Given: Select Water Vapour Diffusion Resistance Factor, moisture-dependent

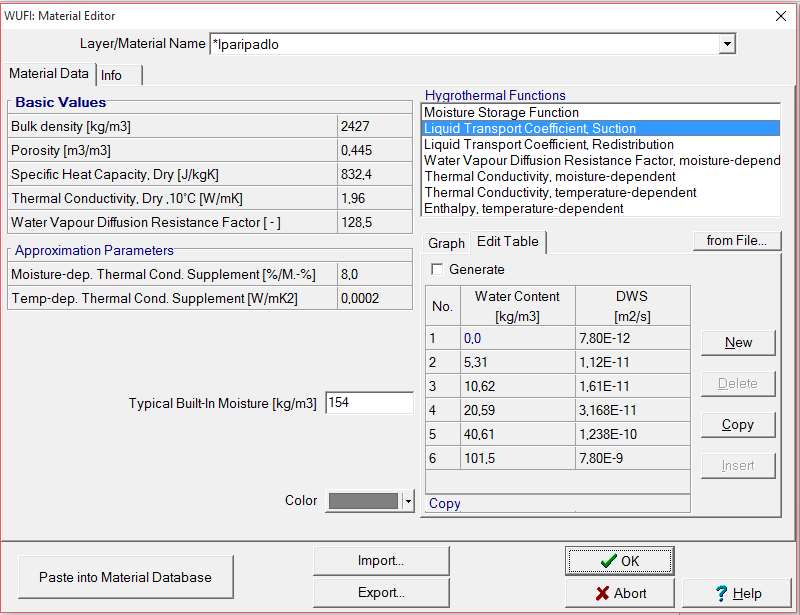Looking at the screenshot, I should point(601,160).
